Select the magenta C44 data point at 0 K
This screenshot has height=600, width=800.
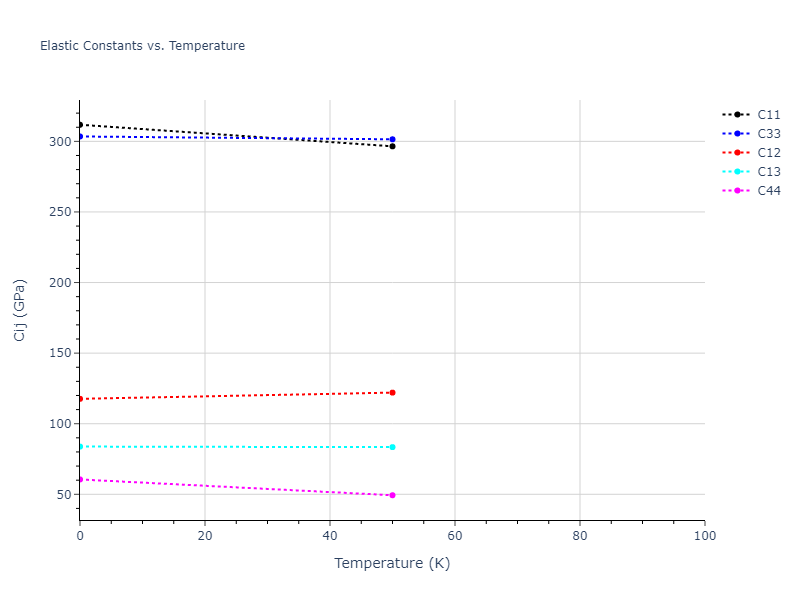(x=80, y=479)
